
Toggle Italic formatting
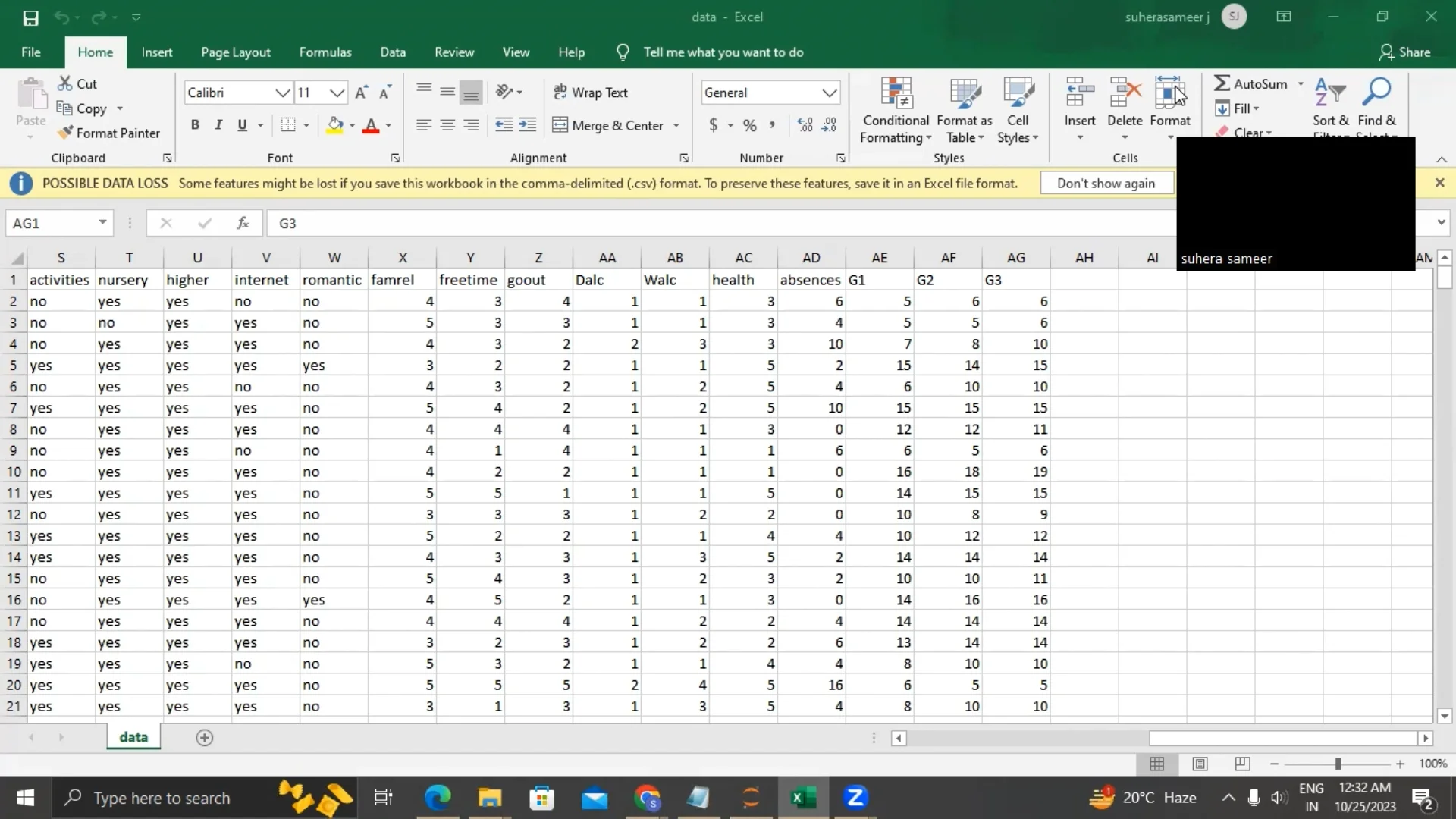click(218, 125)
